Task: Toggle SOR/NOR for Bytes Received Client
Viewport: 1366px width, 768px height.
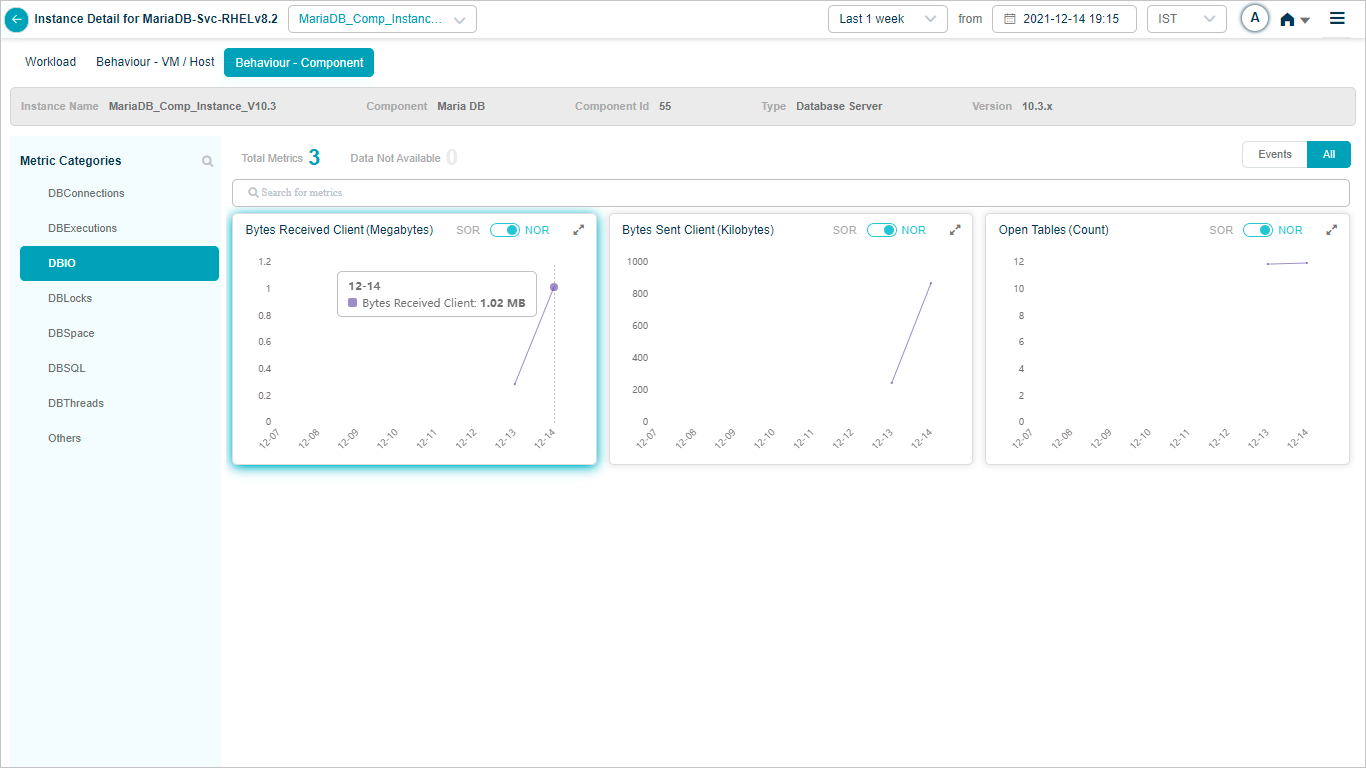Action: (x=504, y=230)
